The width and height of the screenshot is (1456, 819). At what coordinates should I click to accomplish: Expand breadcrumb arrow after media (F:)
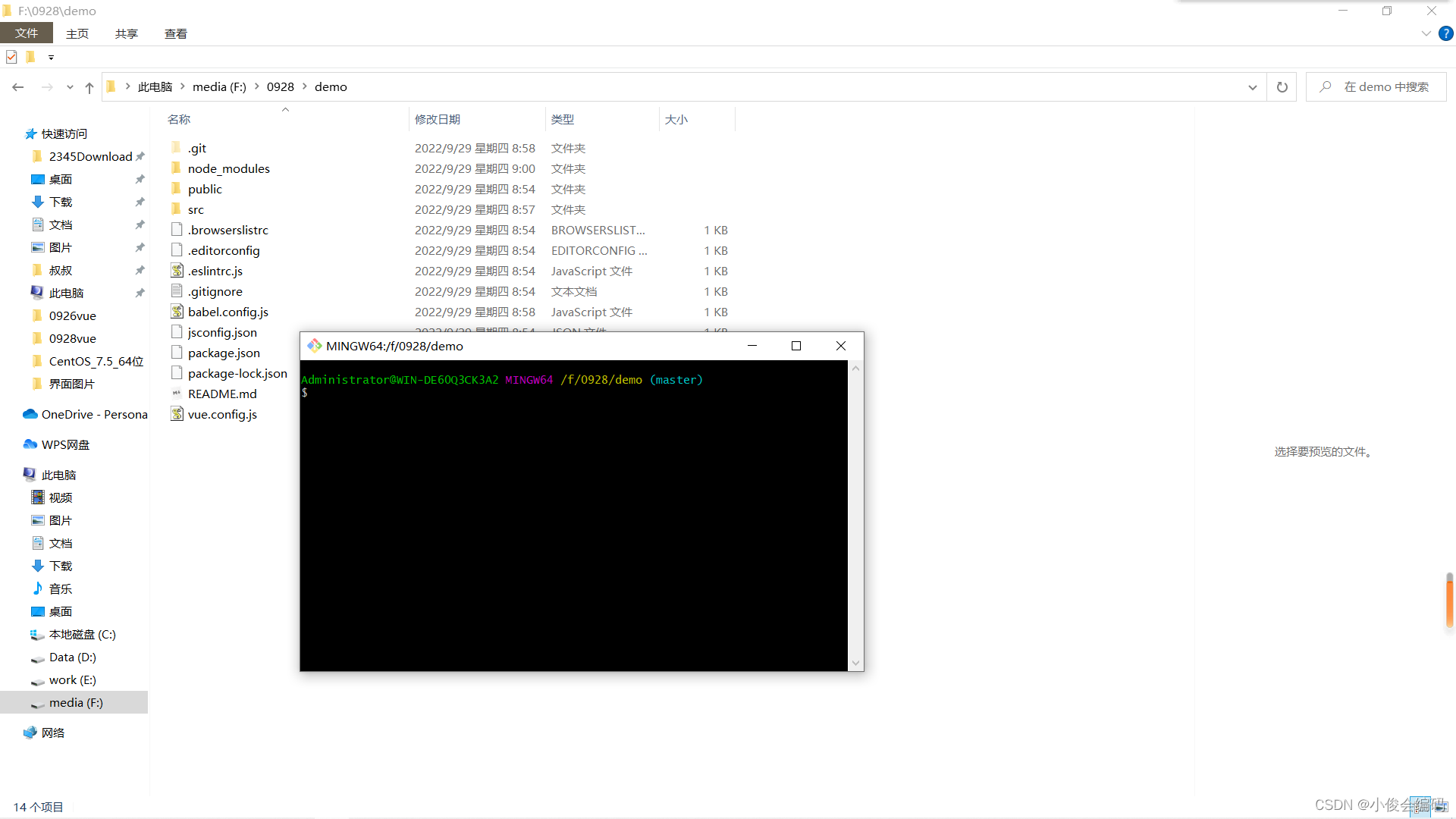(x=257, y=86)
